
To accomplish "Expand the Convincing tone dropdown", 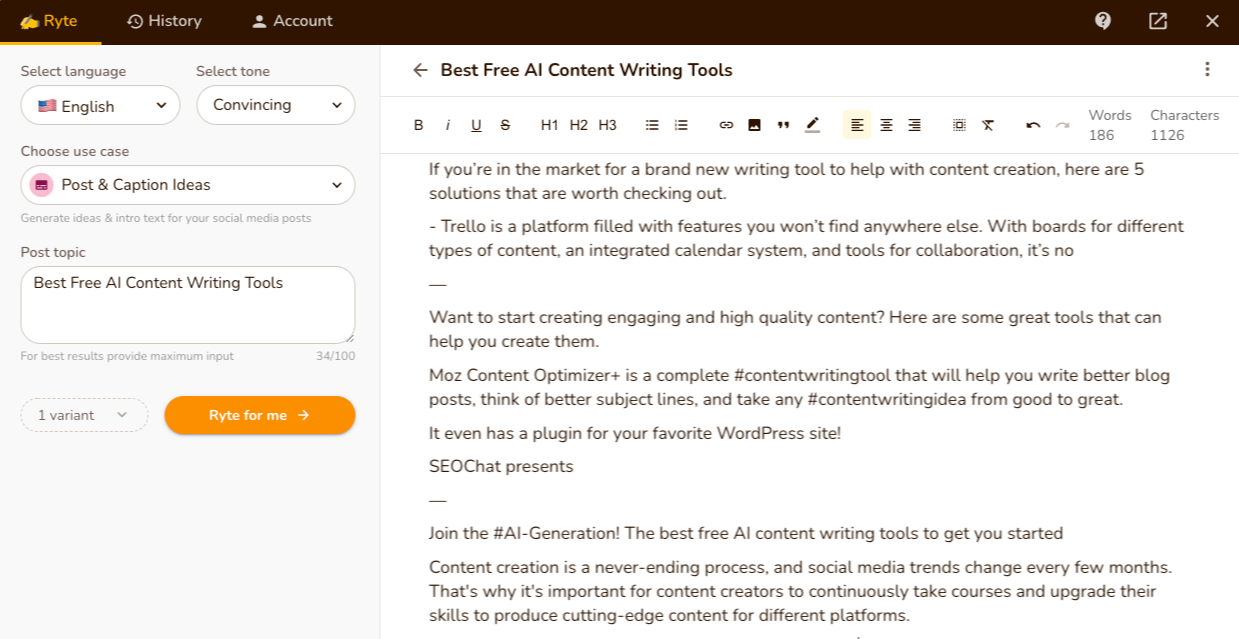I will pos(275,105).
